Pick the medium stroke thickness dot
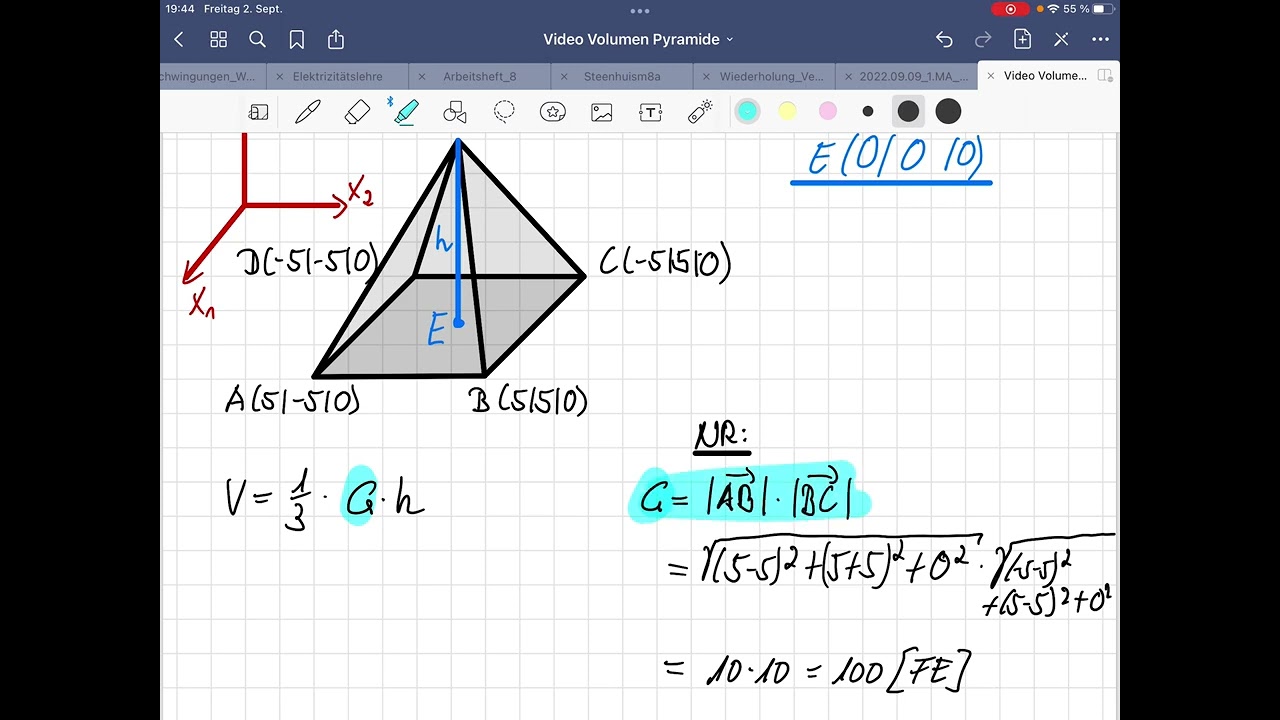This screenshot has height=720, width=1280. pyautogui.click(x=908, y=112)
